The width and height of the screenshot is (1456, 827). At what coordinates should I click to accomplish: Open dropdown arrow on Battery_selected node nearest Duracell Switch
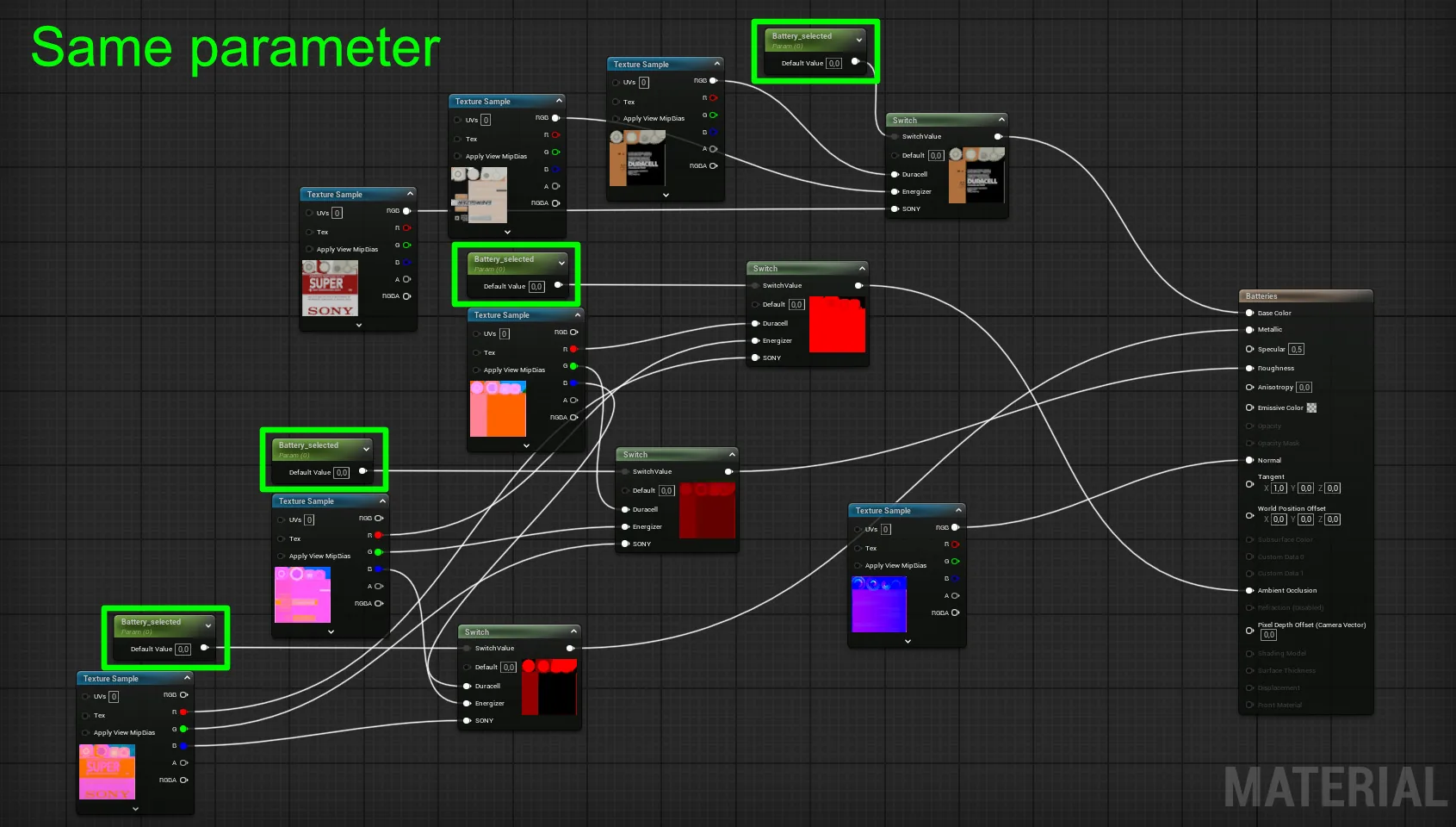(x=858, y=40)
